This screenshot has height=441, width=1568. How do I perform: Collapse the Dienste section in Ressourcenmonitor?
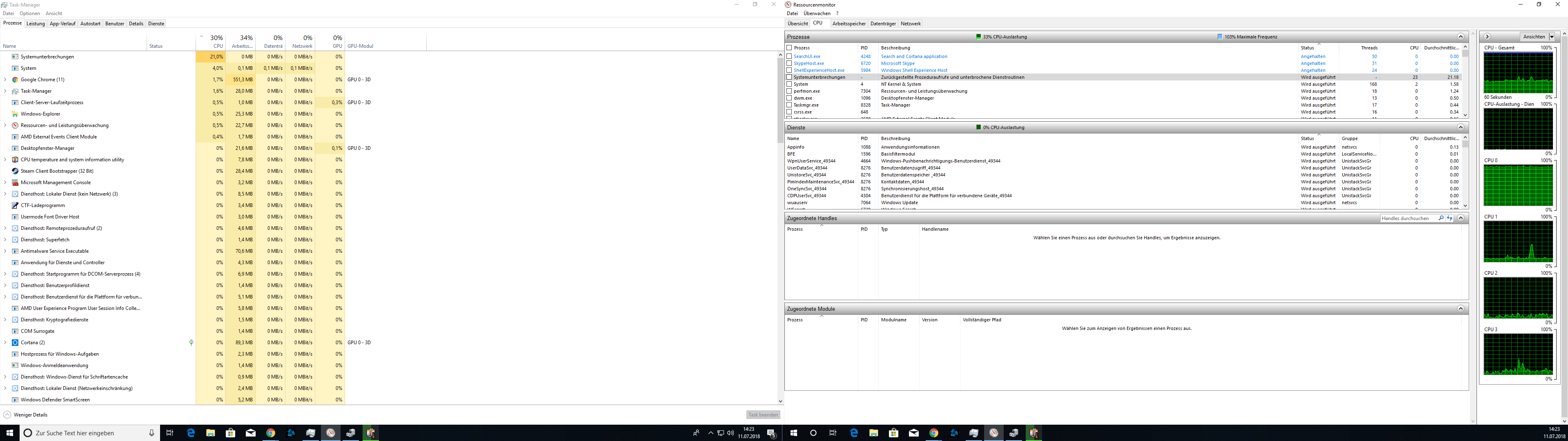pyautogui.click(x=1460, y=127)
